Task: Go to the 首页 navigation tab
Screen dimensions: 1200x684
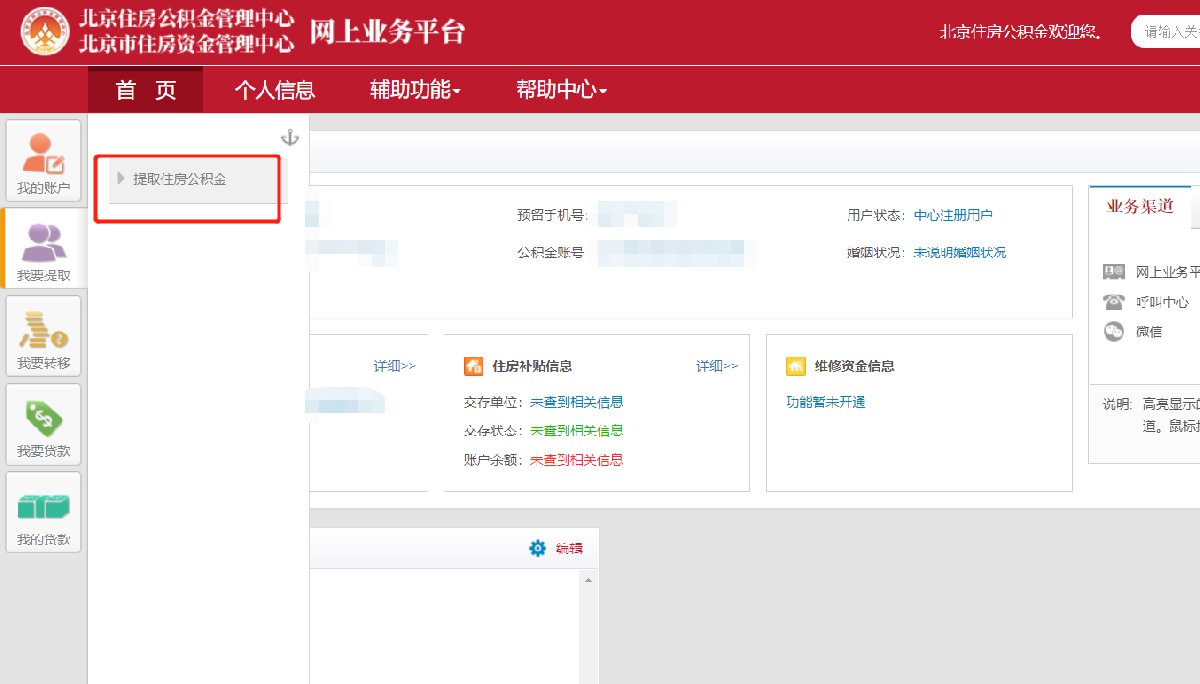Action: point(146,90)
